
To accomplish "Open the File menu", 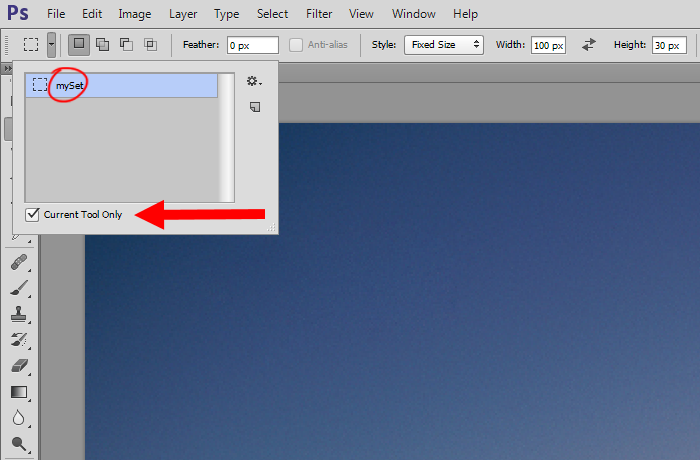I will click(x=56, y=14).
